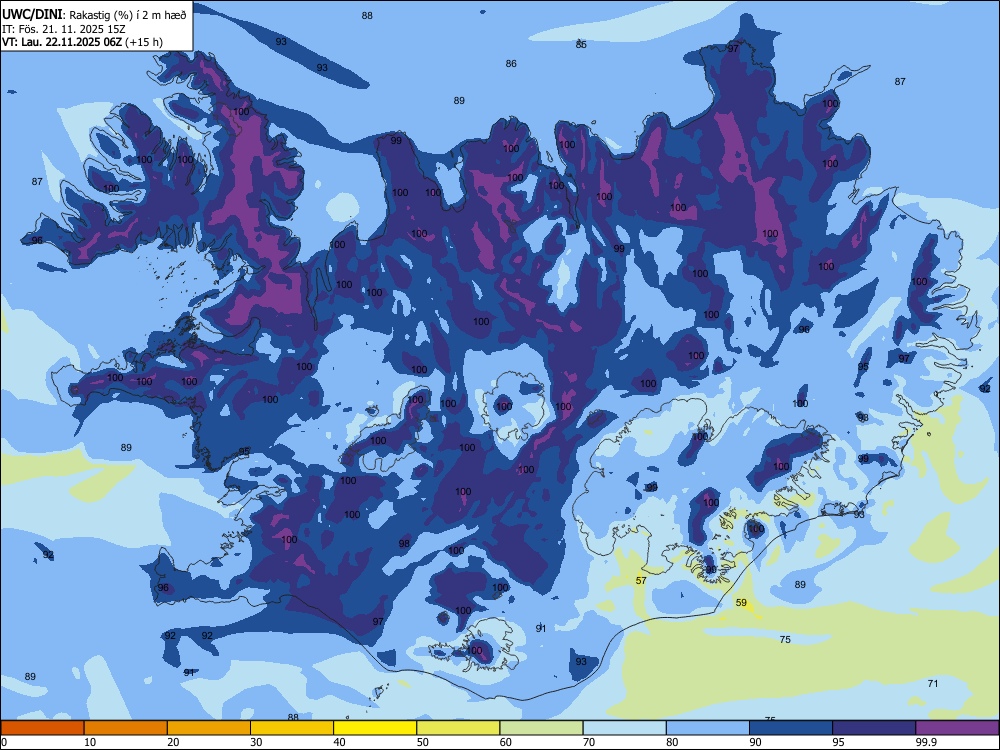Click the legend tick label 10

pos(90,742)
